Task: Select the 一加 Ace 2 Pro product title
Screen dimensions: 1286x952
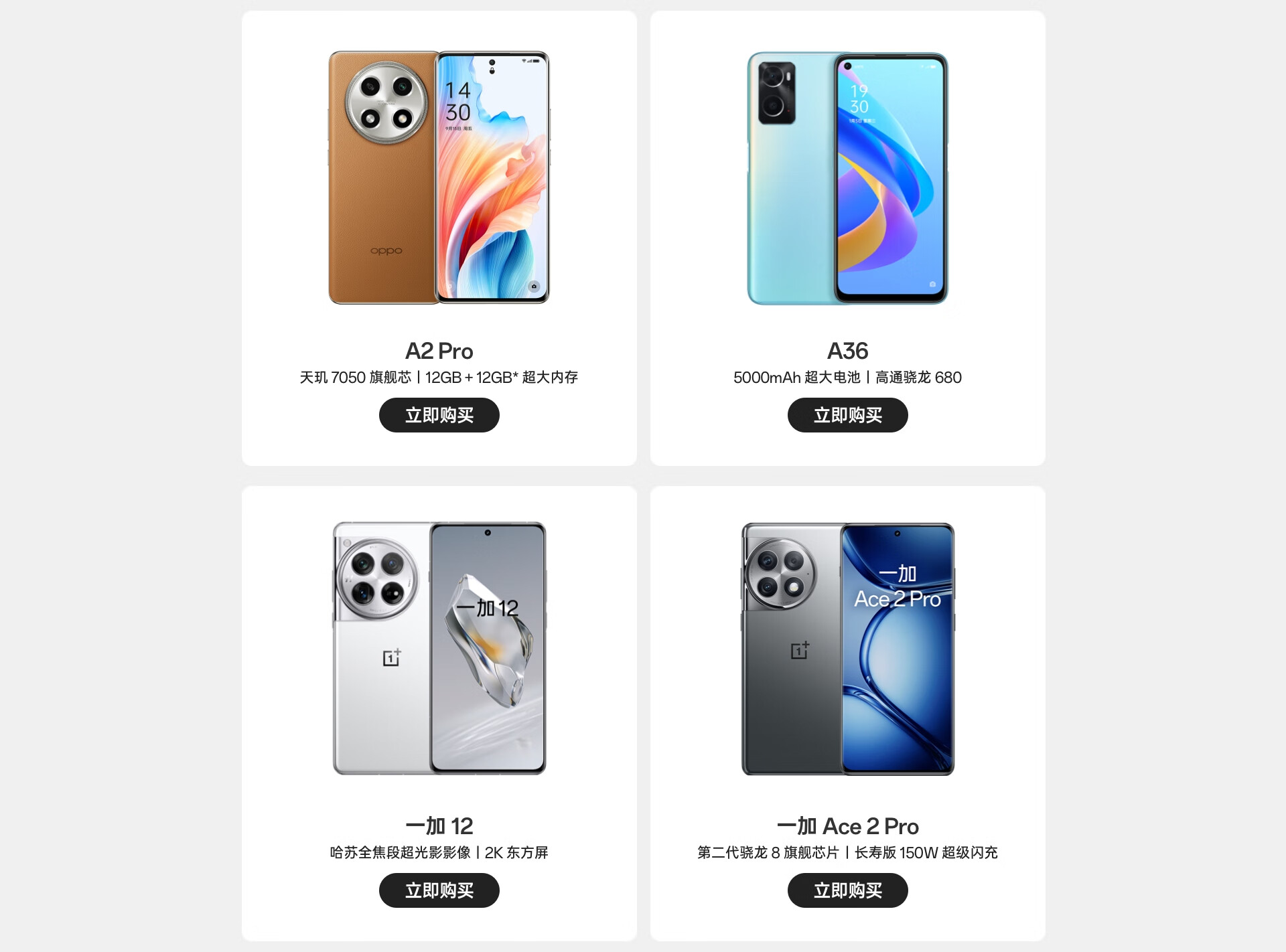Action: pos(847,826)
